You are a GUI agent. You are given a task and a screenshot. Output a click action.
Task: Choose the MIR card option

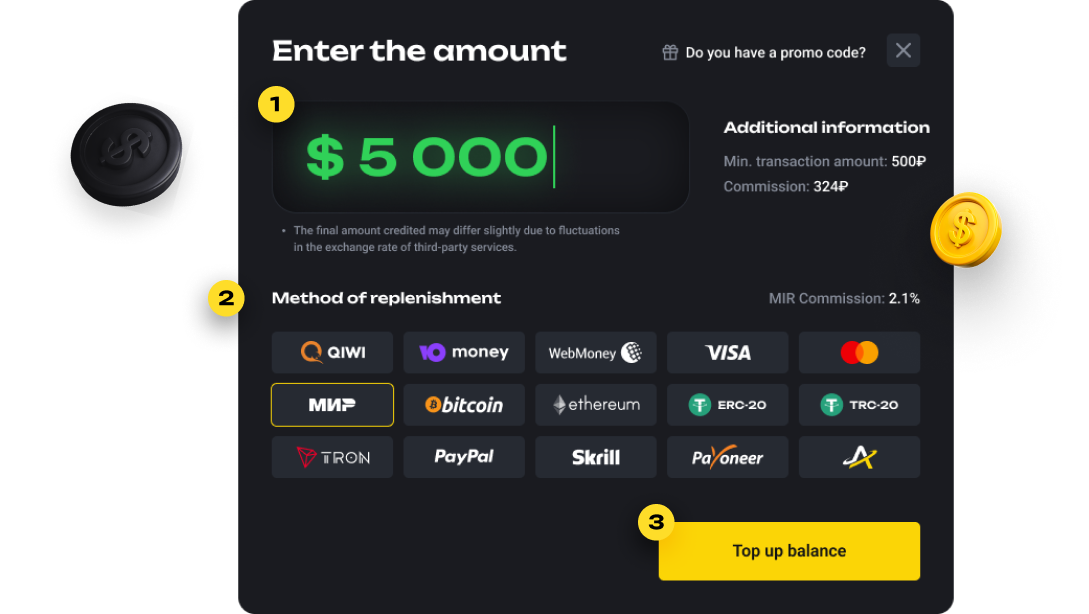click(332, 404)
